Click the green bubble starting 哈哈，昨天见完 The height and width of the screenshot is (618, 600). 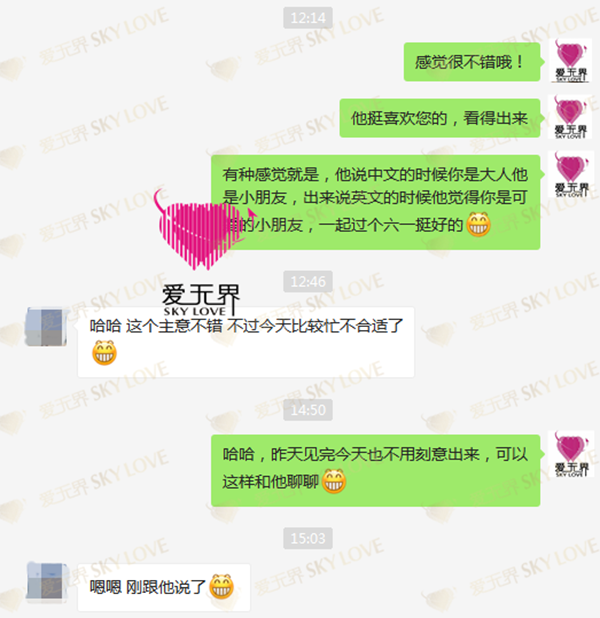(x=376, y=471)
